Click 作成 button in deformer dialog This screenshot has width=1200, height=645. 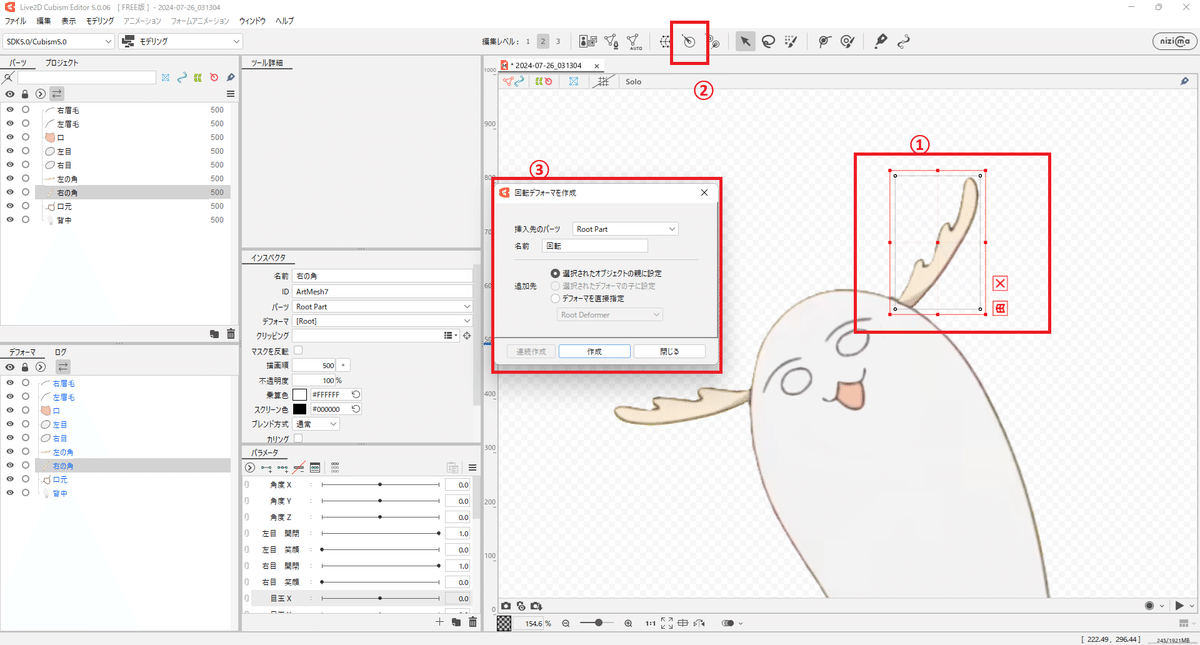(x=594, y=352)
